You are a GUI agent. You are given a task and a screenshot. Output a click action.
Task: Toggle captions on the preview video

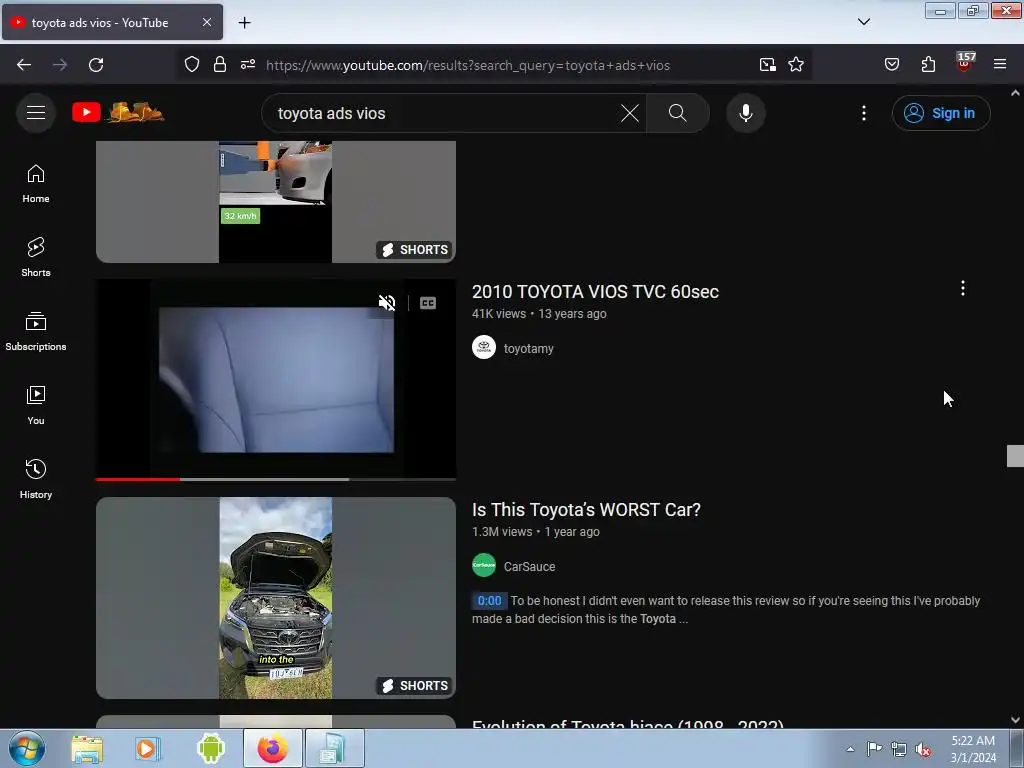[x=428, y=303]
